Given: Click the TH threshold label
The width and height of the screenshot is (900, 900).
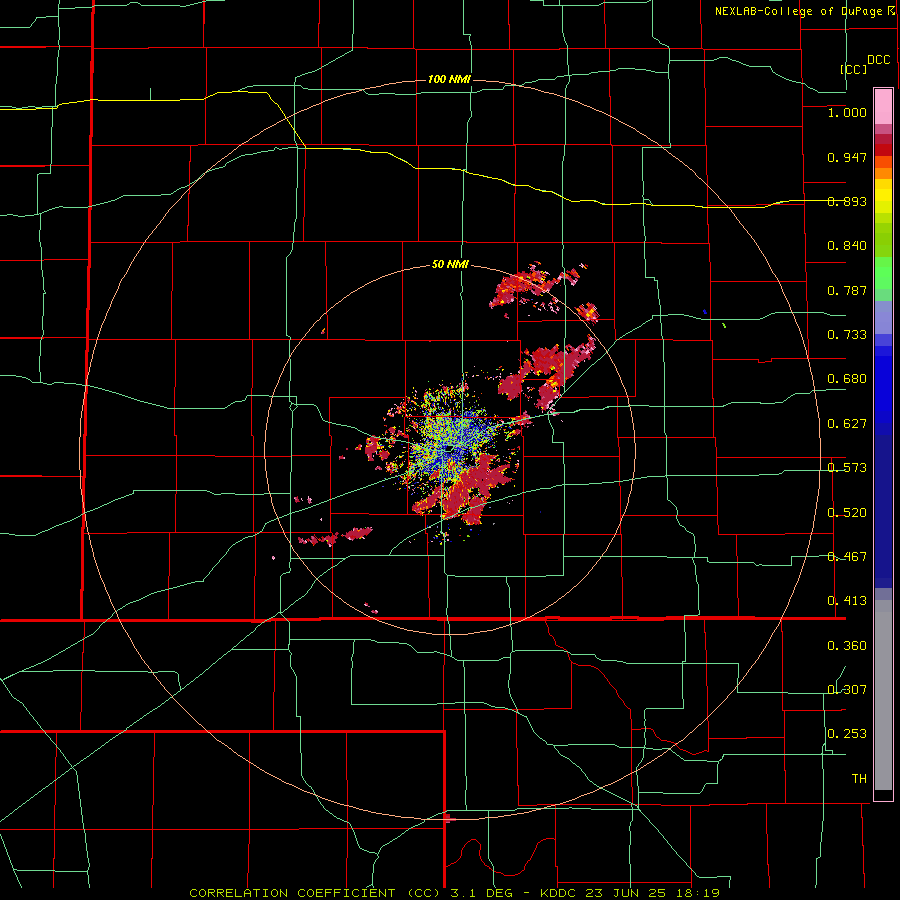Looking at the screenshot, I should (x=859, y=779).
